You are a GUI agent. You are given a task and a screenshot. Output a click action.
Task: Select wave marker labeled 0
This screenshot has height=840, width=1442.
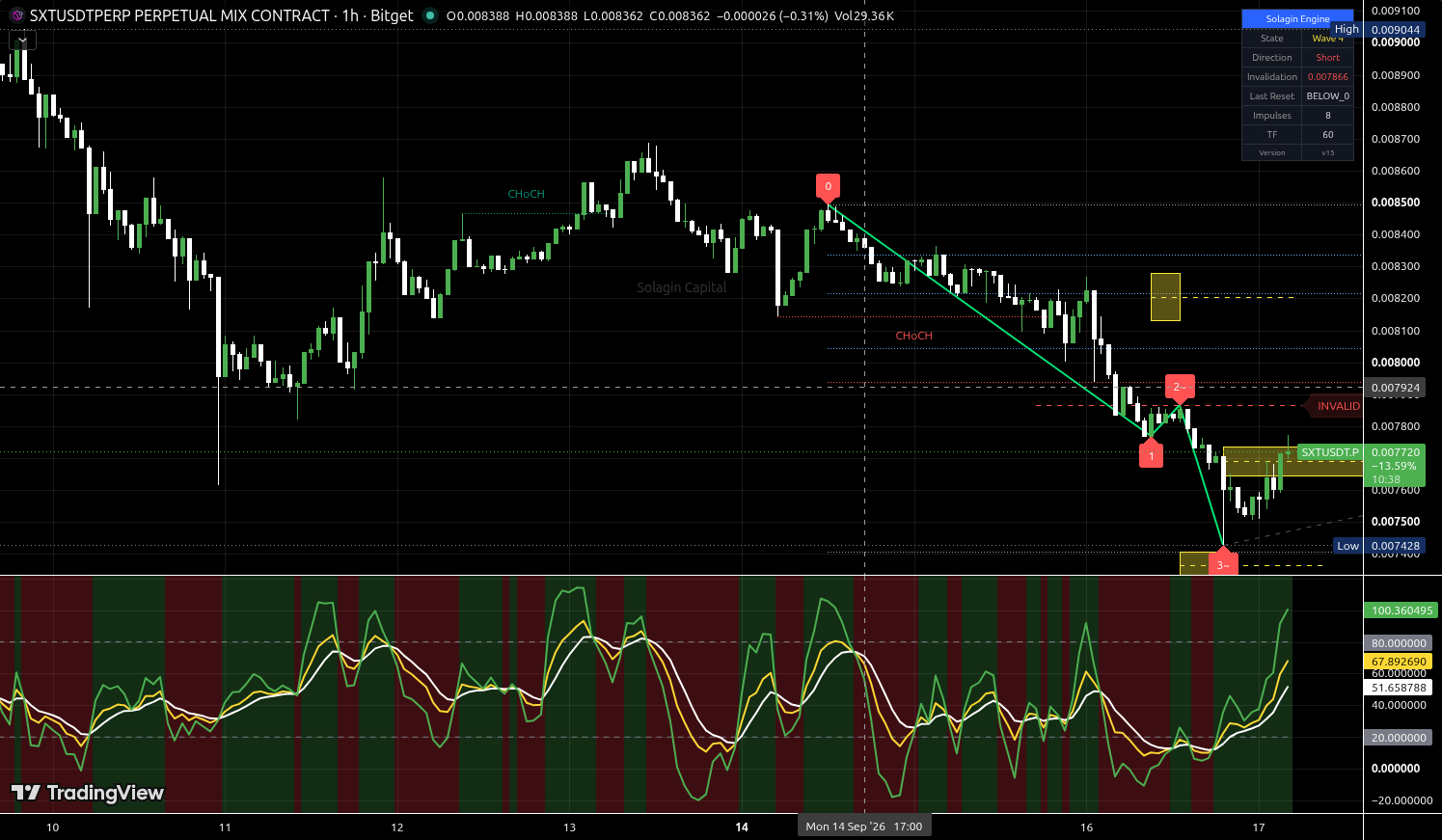click(x=828, y=188)
